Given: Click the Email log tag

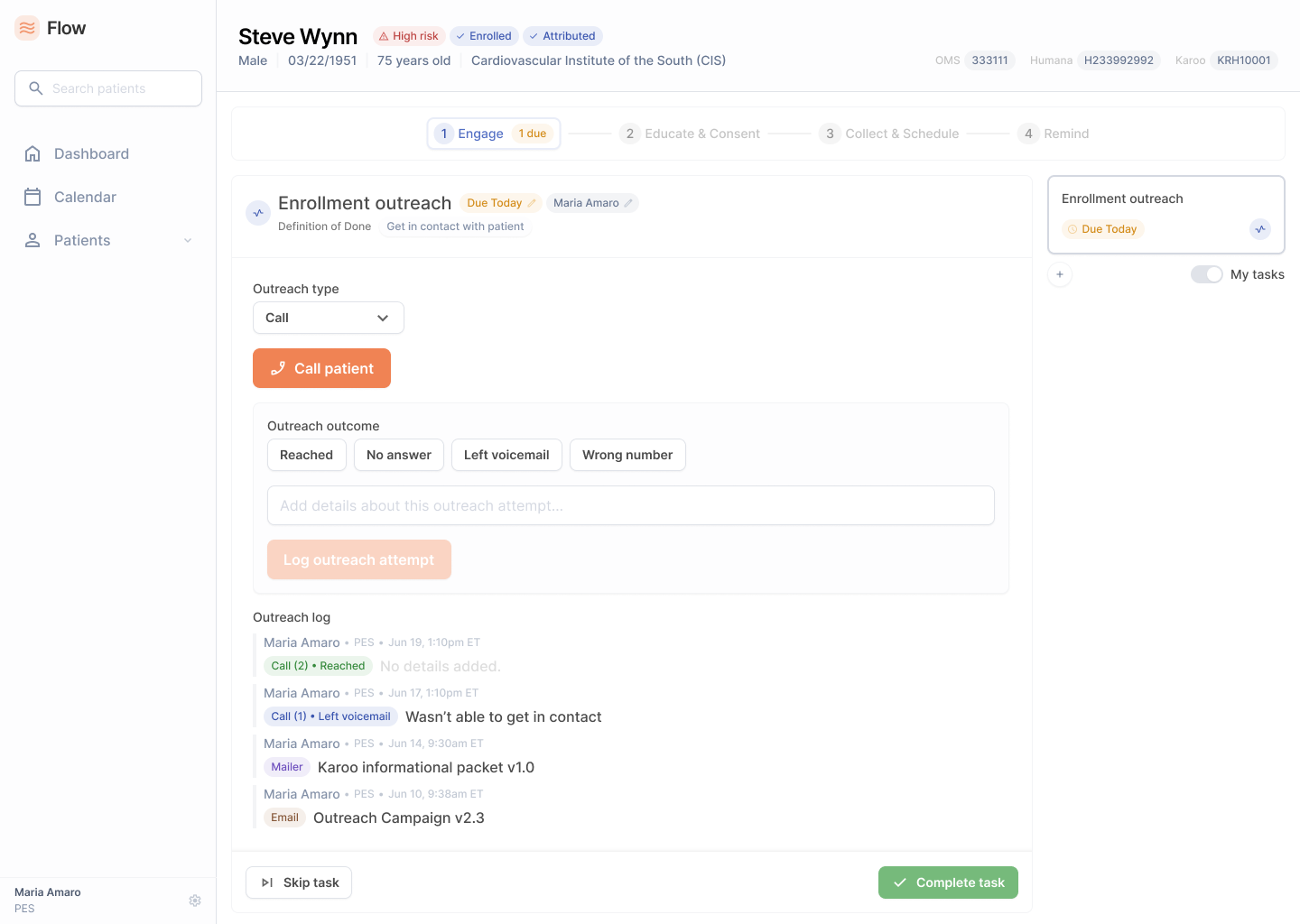Looking at the screenshot, I should point(284,818).
